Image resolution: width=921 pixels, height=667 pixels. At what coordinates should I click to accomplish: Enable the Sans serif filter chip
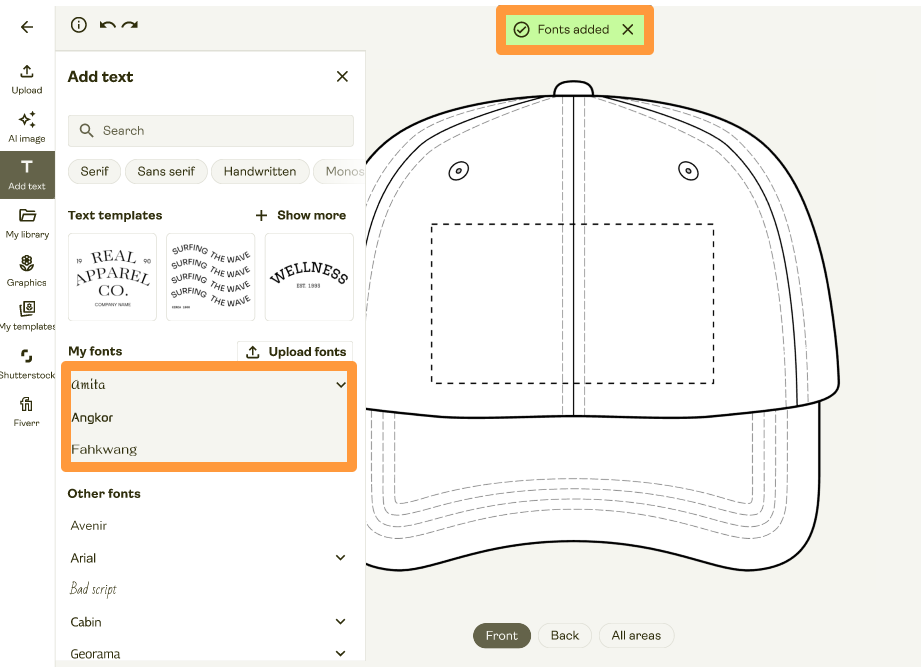point(166,171)
